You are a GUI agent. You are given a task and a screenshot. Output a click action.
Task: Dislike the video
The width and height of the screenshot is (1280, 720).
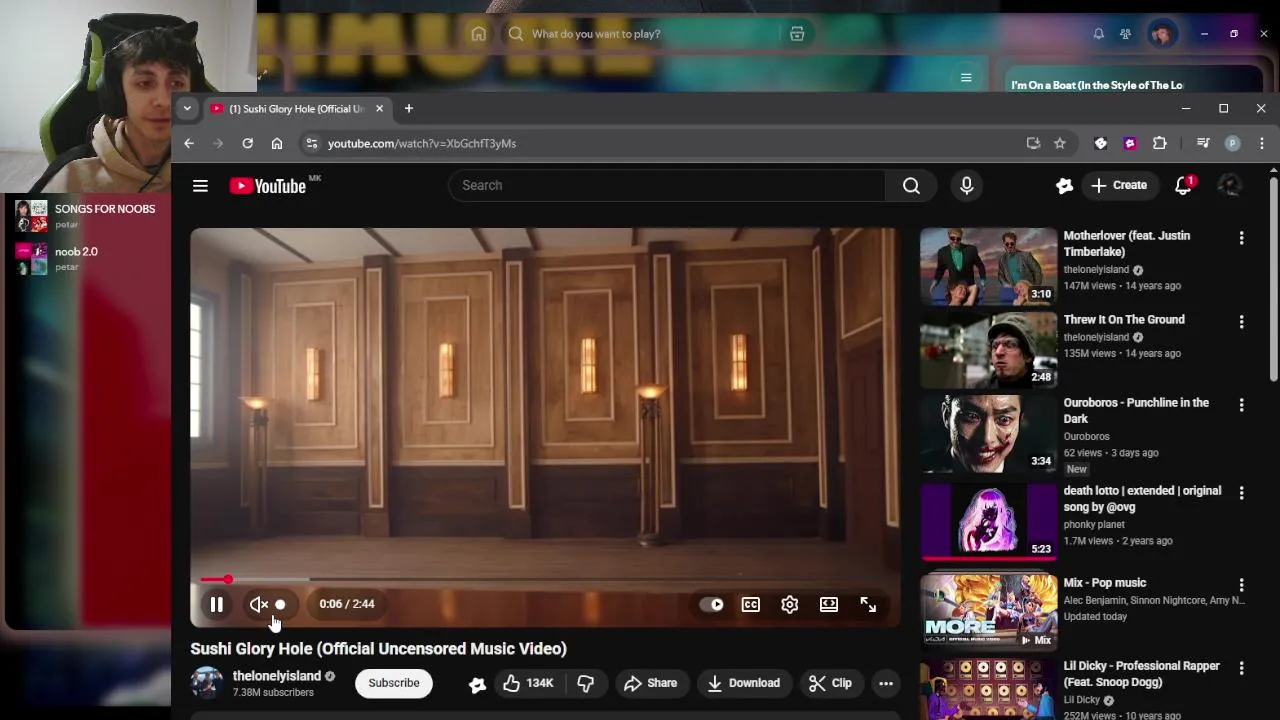[x=586, y=683]
